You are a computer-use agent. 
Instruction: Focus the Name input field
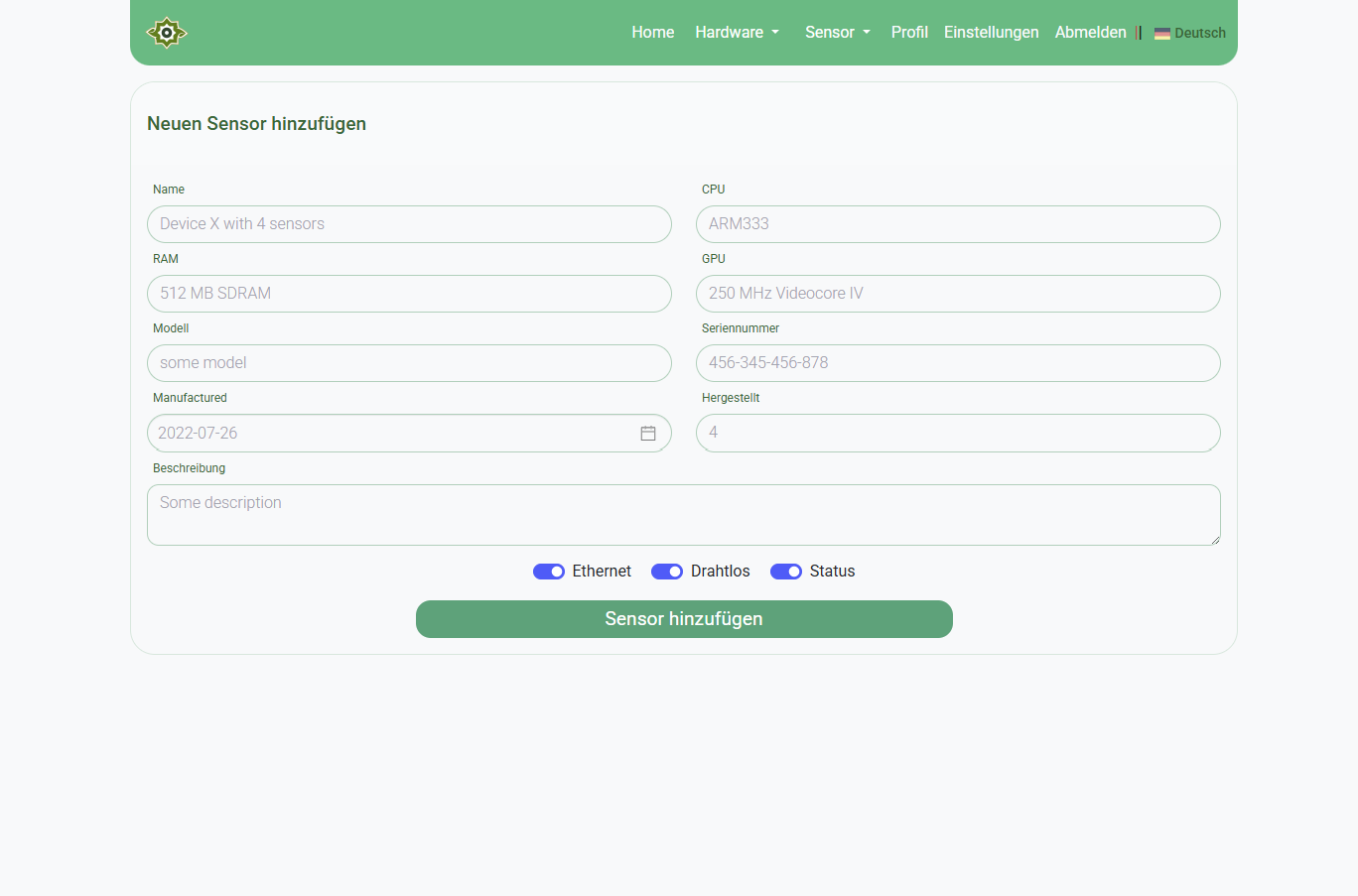click(x=409, y=224)
